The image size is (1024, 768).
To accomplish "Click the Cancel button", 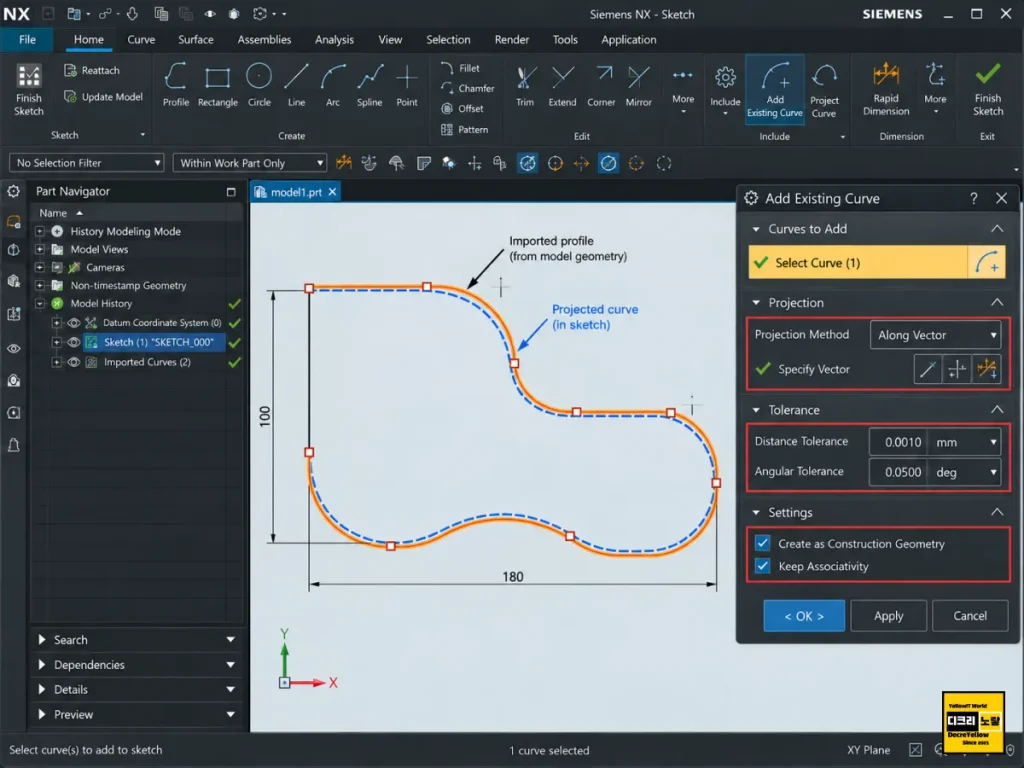I will coord(970,616).
